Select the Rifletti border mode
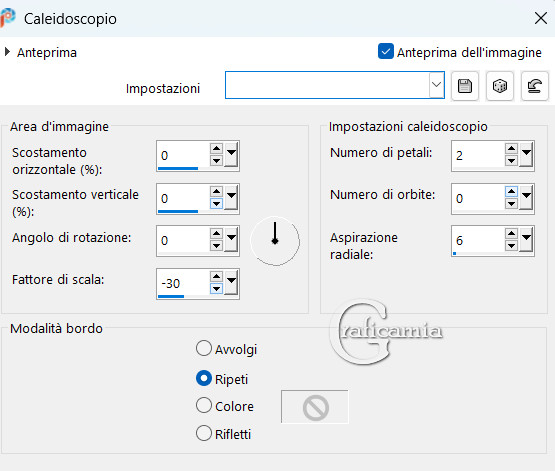 pyautogui.click(x=204, y=433)
